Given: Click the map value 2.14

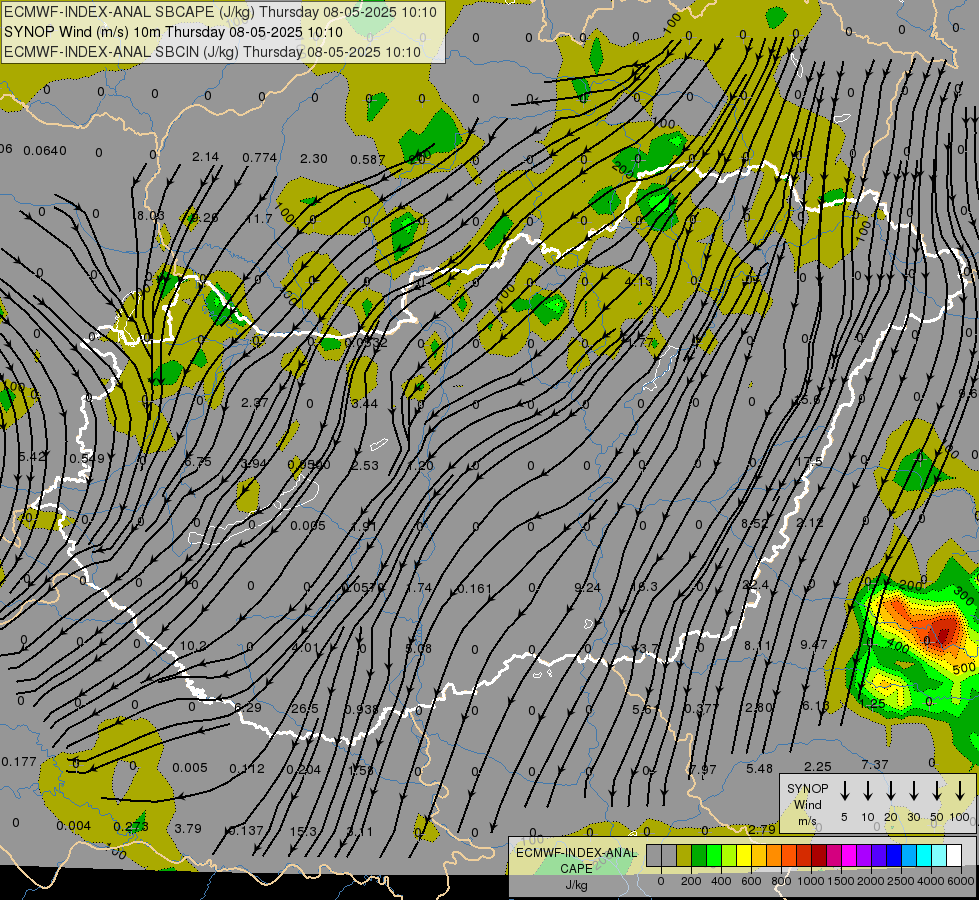Looking at the screenshot, I should (205, 156).
